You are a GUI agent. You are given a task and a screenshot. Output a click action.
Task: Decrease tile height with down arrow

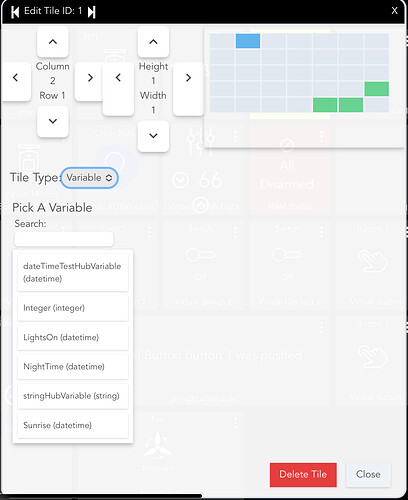[x=153, y=136]
